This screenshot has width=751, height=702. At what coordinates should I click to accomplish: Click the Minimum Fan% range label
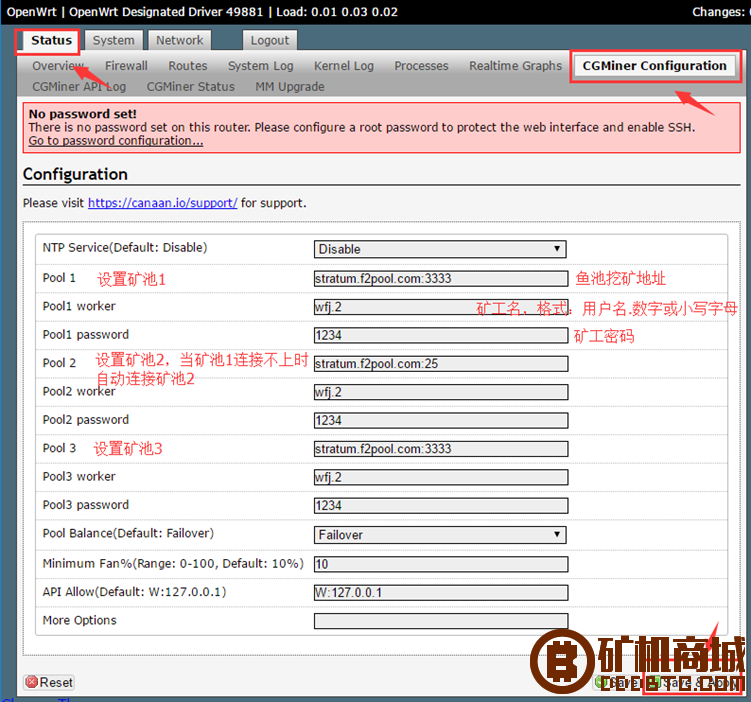tap(173, 563)
